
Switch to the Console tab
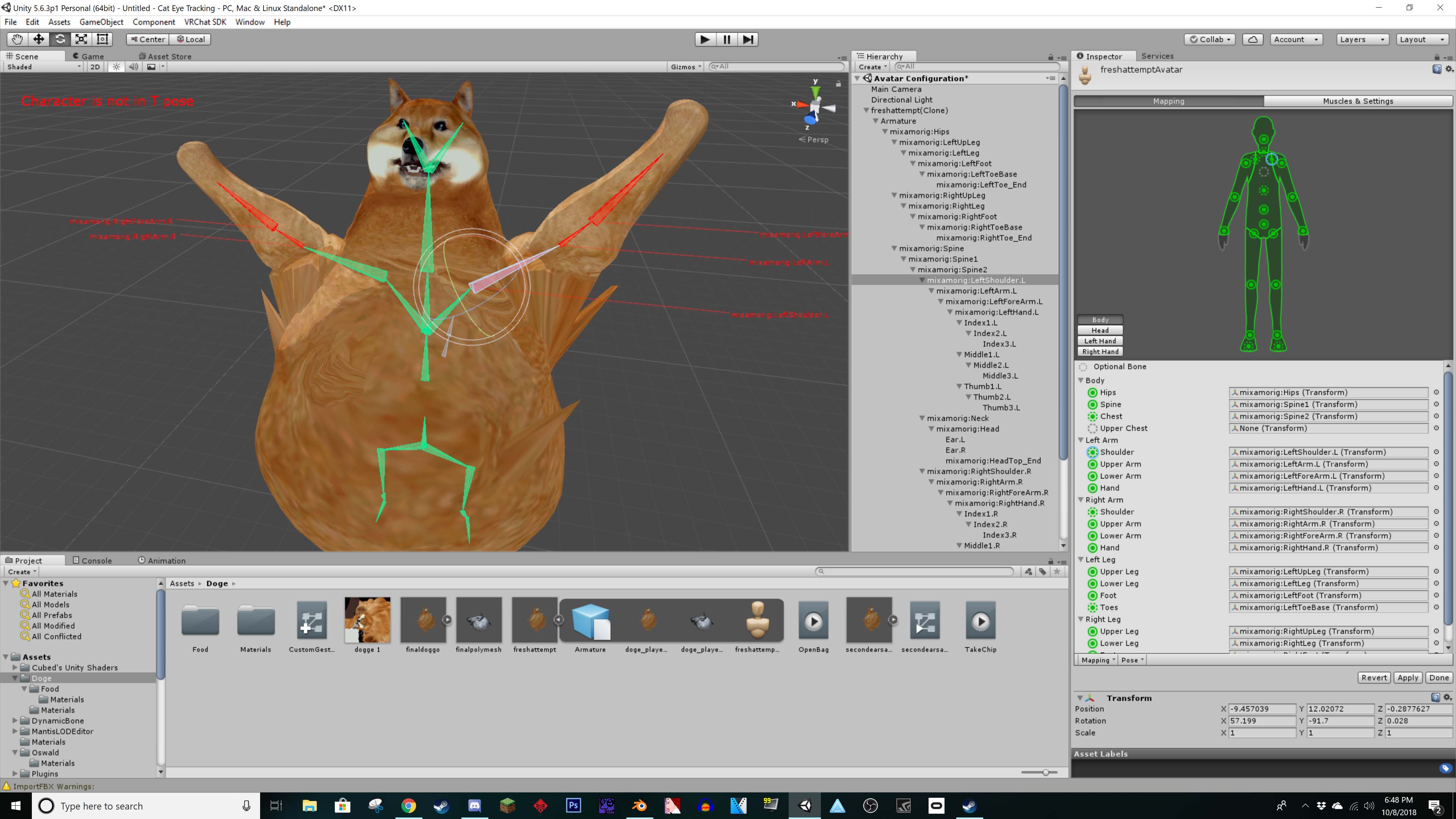pos(92,560)
